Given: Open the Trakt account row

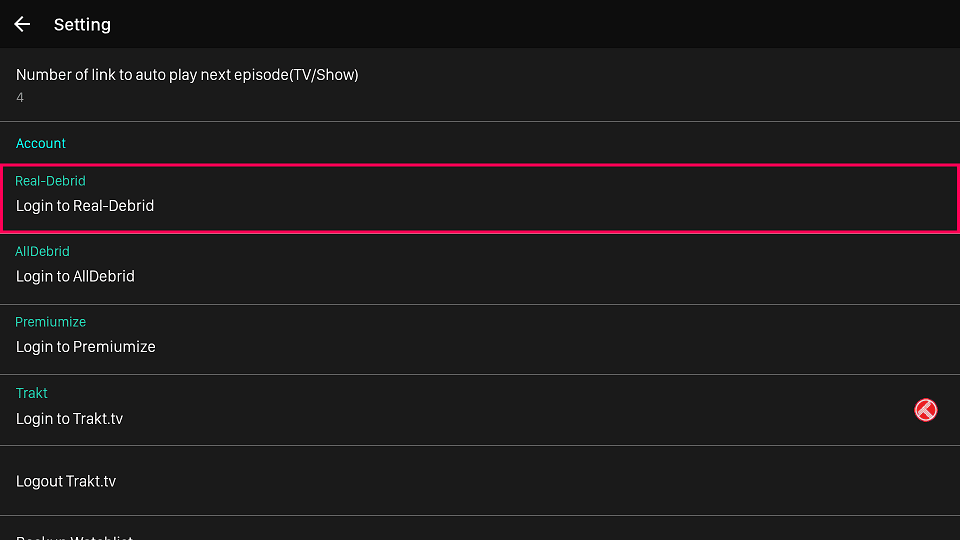Looking at the screenshot, I should 480,410.
